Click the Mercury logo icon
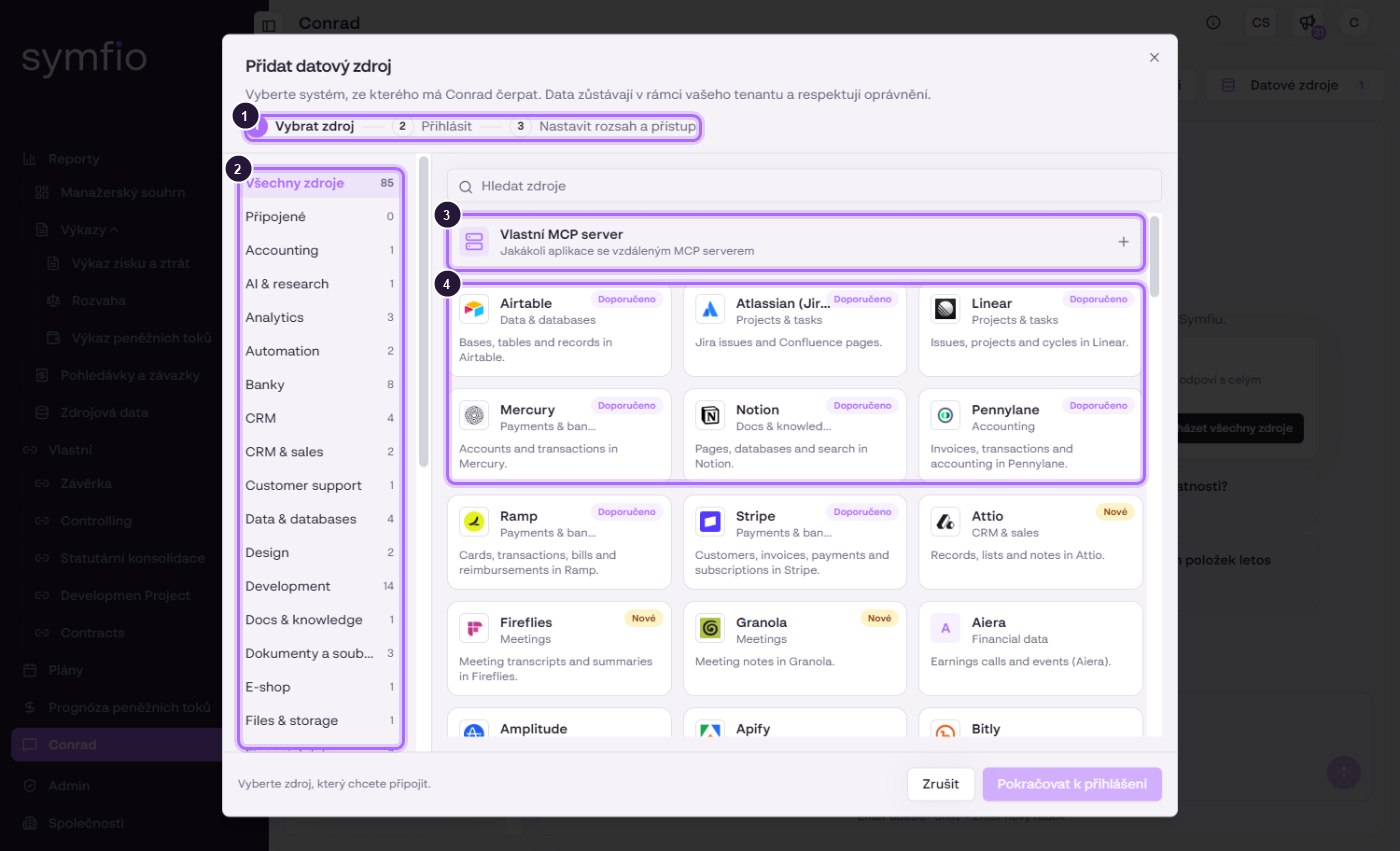This screenshot has width=1400, height=851. (x=474, y=416)
